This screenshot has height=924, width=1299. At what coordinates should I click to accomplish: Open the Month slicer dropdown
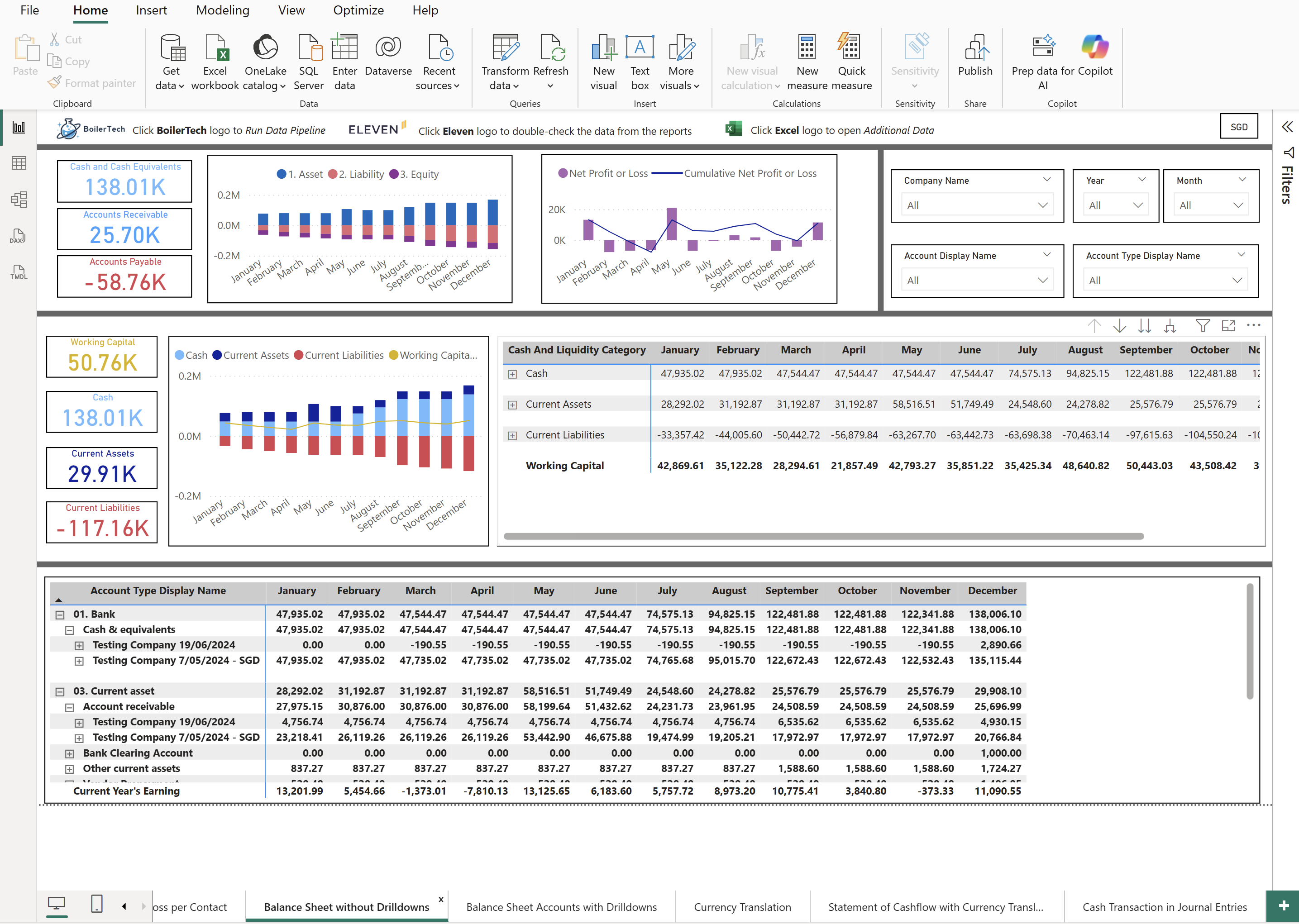[x=1237, y=205]
